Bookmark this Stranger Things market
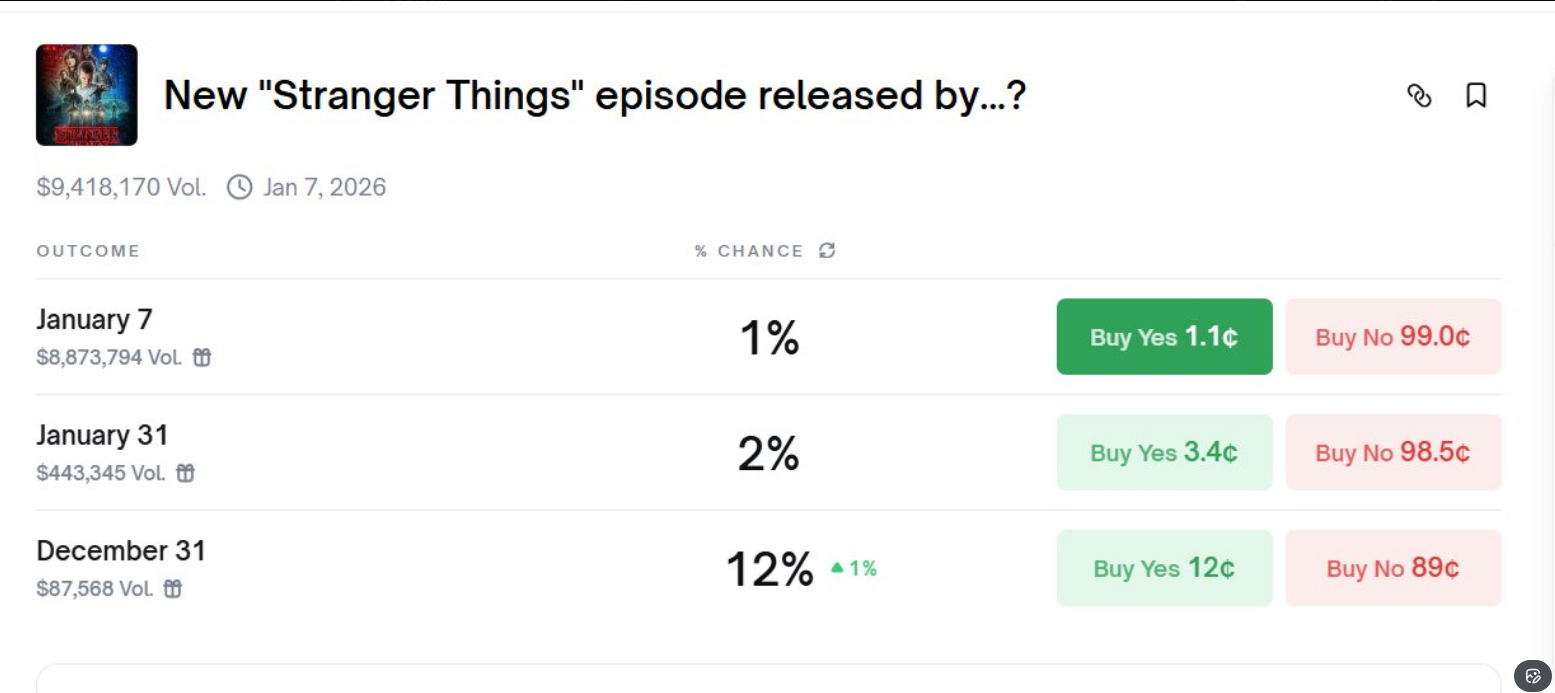 (1476, 95)
